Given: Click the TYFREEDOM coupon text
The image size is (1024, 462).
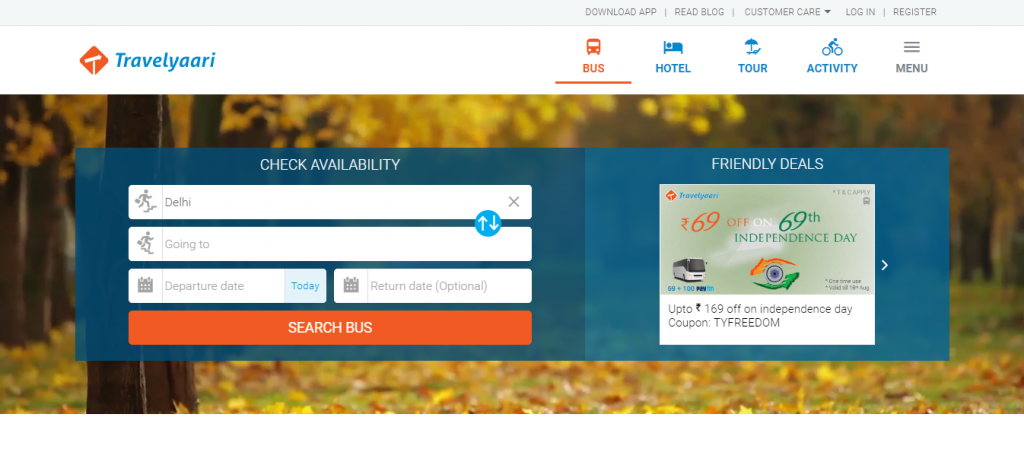Looking at the screenshot, I should pyautogui.click(x=724, y=323).
